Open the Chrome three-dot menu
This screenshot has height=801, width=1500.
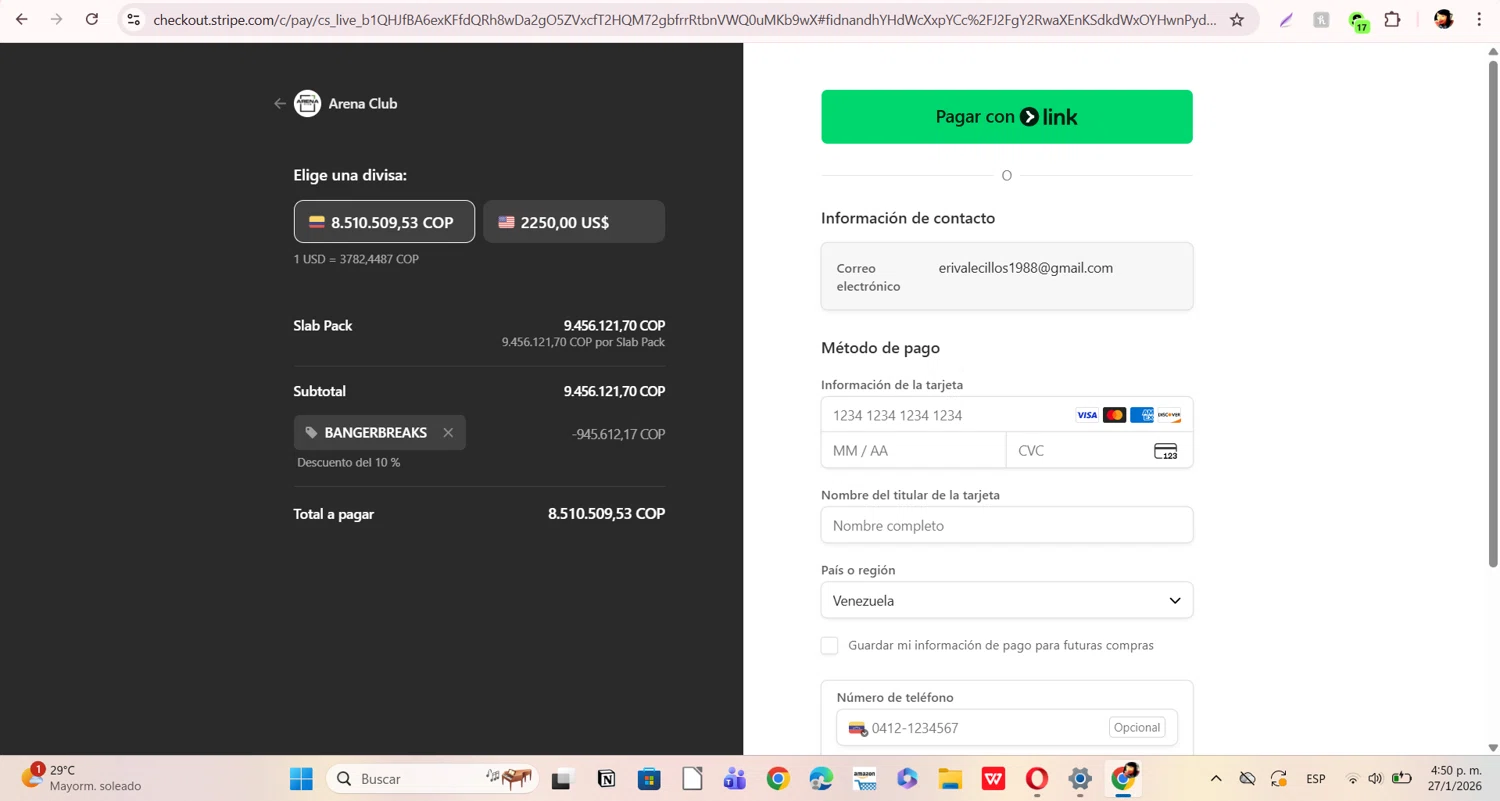pyautogui.click(x=1479, y=20)
